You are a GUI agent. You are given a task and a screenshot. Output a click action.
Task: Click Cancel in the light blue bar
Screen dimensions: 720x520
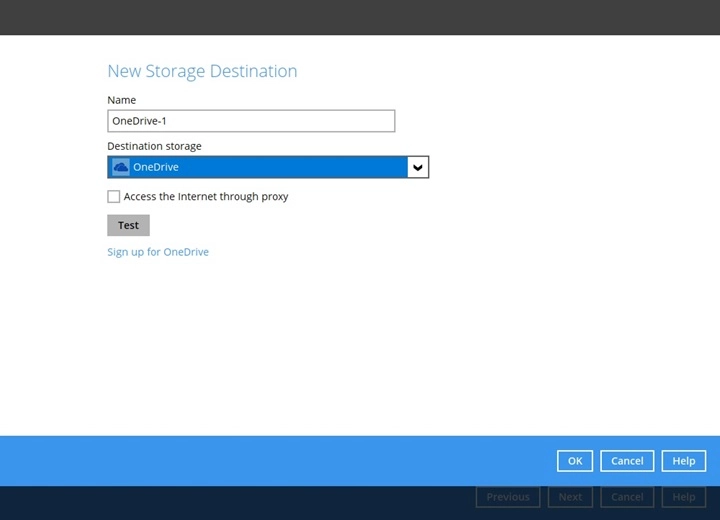point(627,461)
